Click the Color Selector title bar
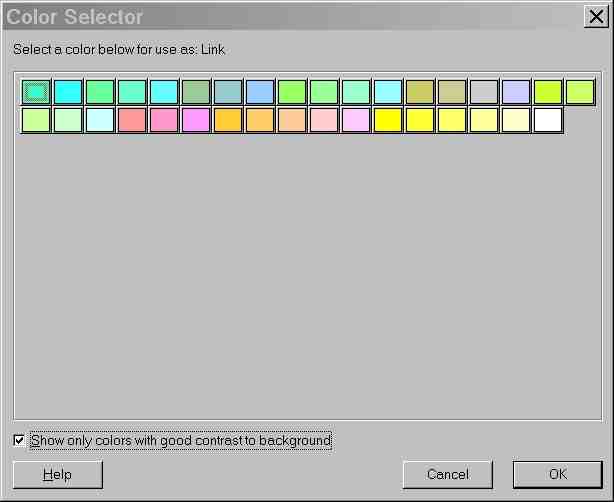This screenshot has width=614, height=502. tap(300, 17)
